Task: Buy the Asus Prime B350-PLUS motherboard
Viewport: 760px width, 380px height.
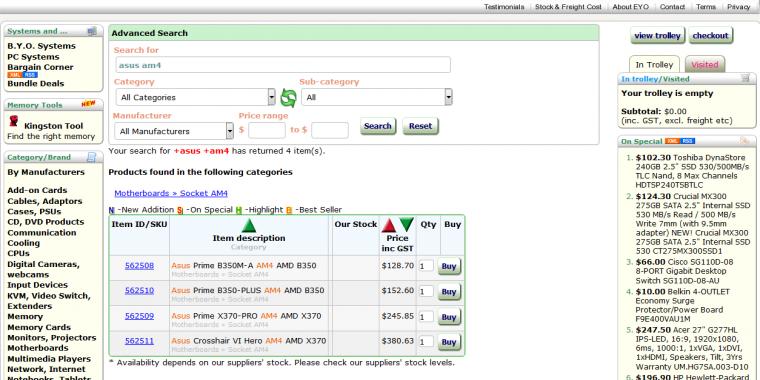Action: (x=449, y=291)
